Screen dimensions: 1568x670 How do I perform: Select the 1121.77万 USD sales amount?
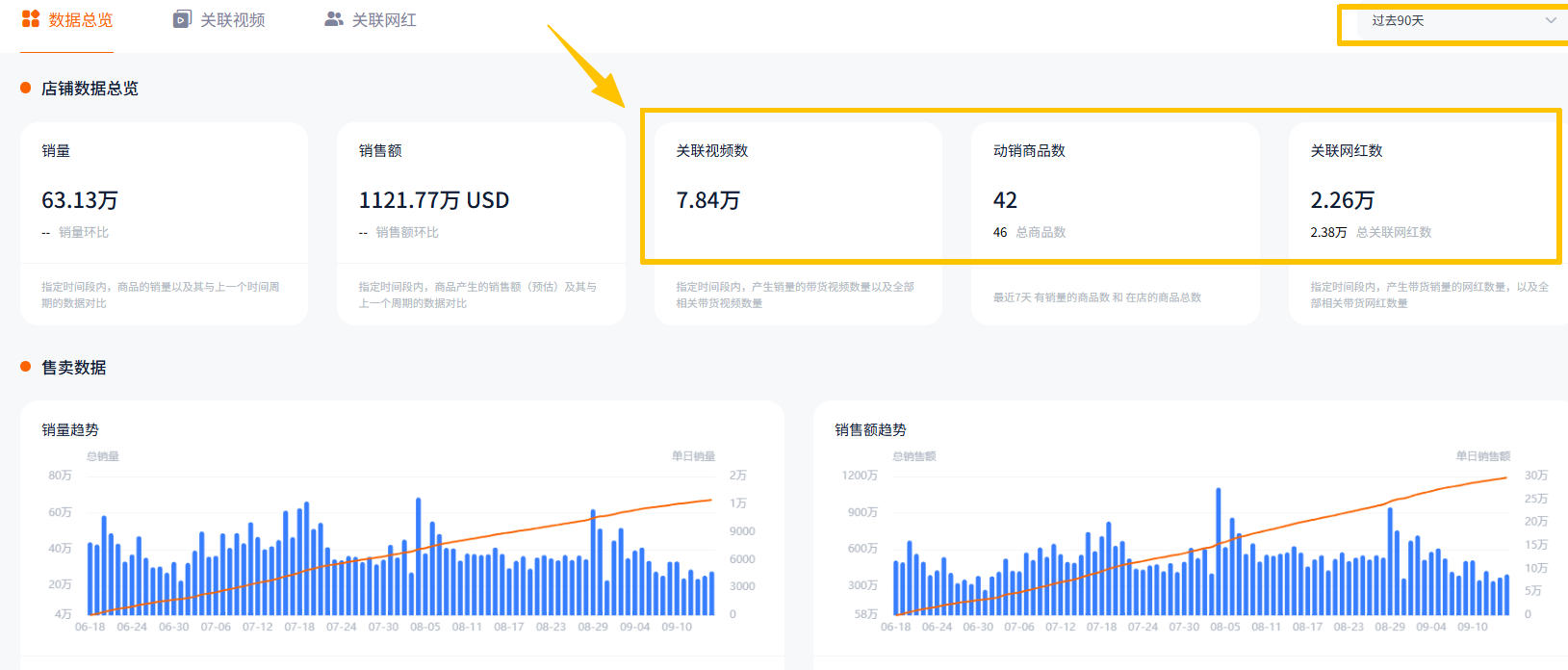(433, 200)
